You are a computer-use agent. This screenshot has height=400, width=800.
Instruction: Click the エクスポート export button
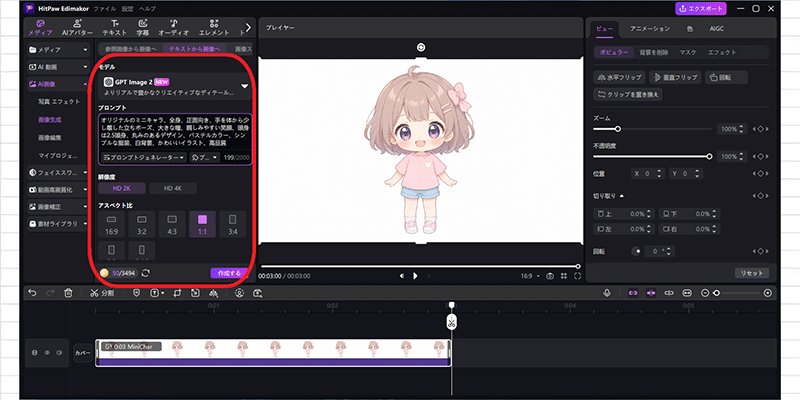(x=701, y=9)
